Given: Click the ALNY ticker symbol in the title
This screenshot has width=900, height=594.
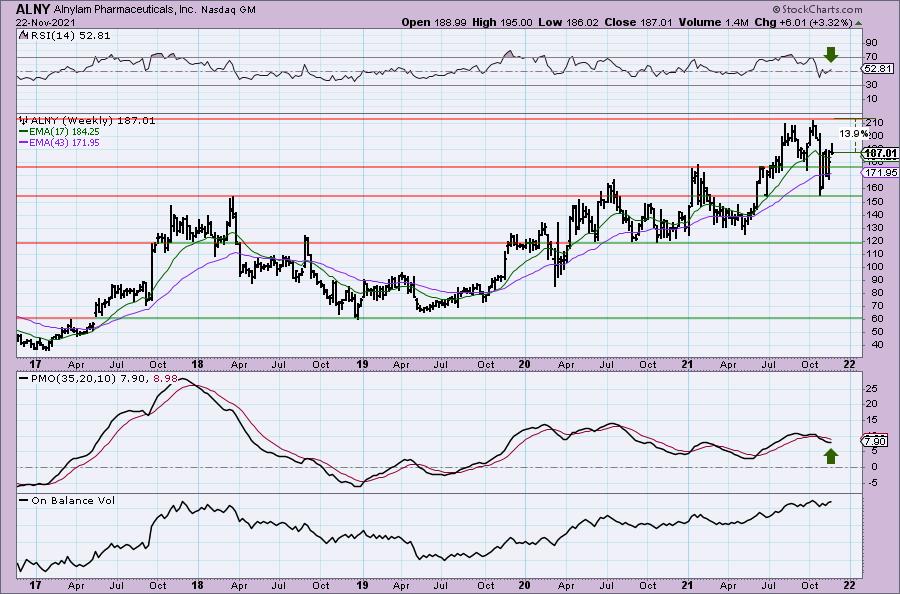Looking at the screenshot, I should click(x=33, y=9).
